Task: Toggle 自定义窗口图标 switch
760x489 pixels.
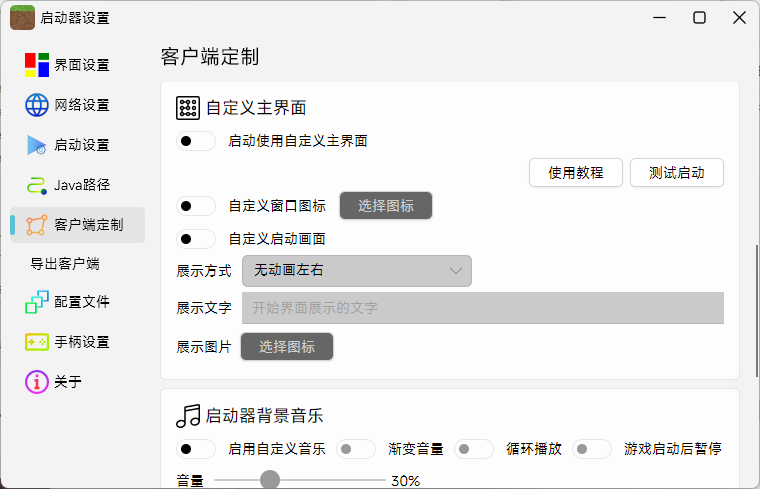Action: click(196, 206)
